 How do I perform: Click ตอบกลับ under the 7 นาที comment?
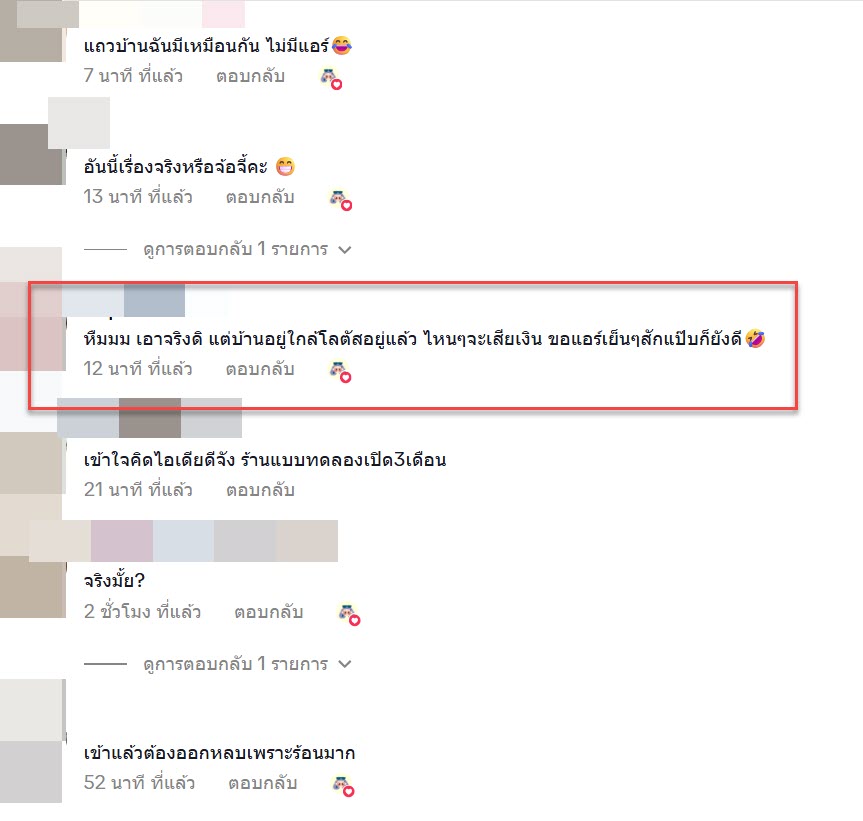pyautogui.click(x=250, y=76)
